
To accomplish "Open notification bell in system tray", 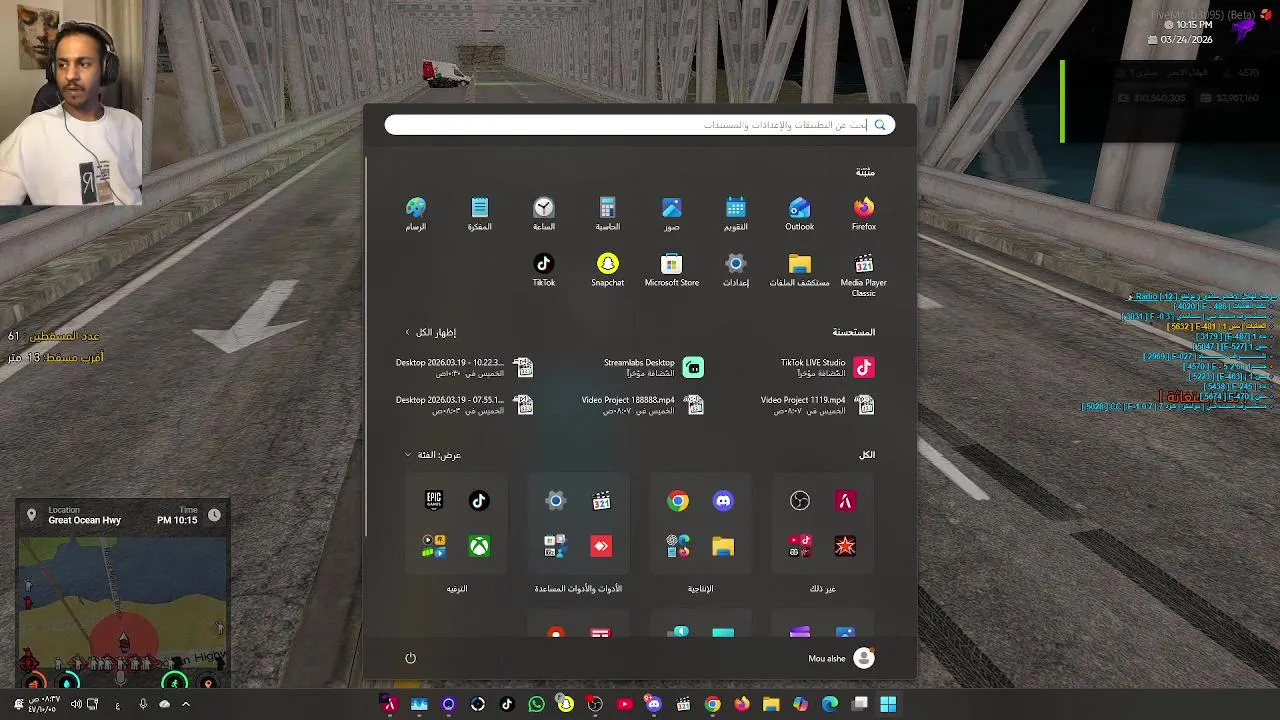I will [18, 704].
